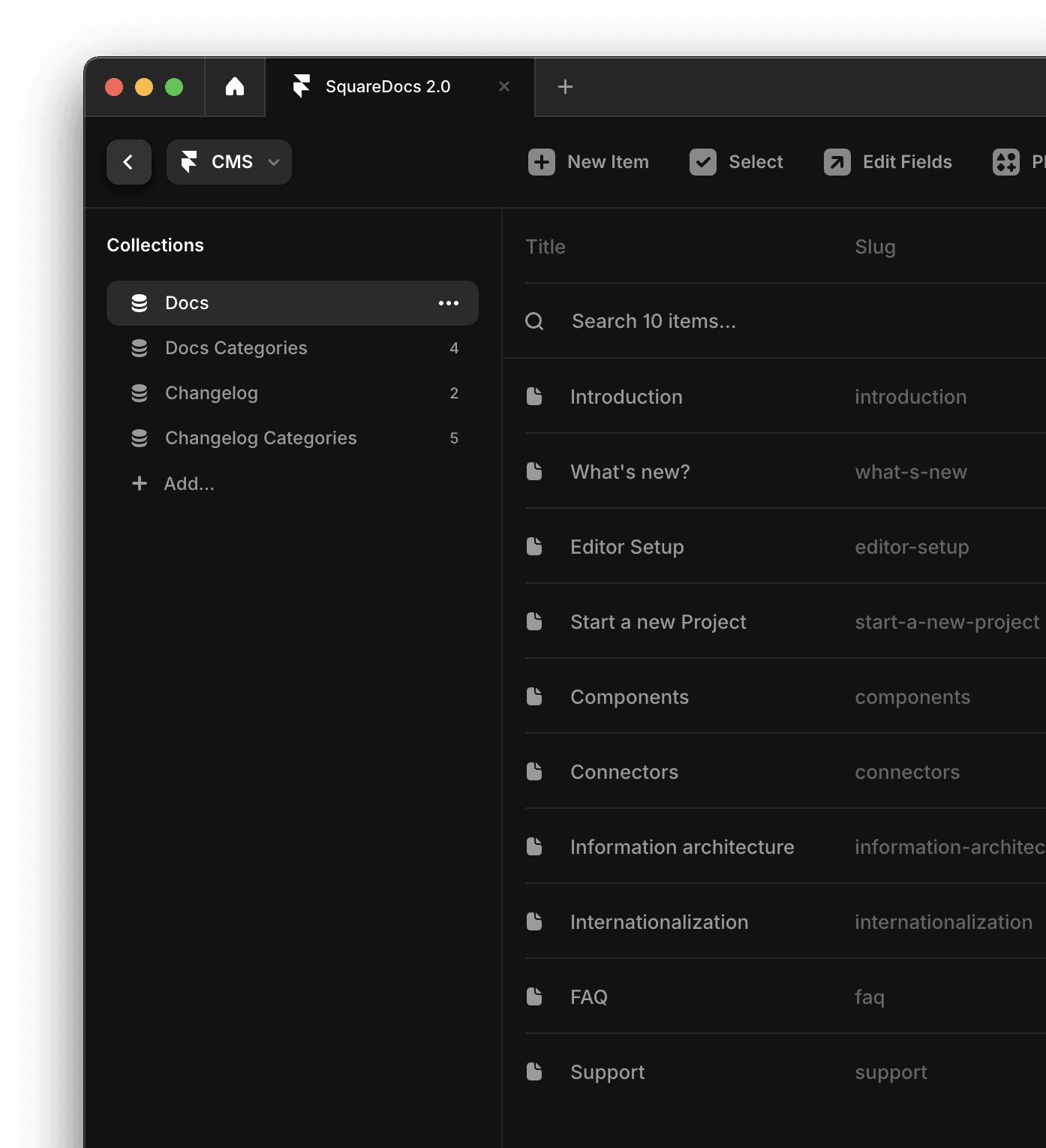The image size is (1046, 1148).
Task: Click the Start a new Project page icon
Action: (x=534, y=621)
